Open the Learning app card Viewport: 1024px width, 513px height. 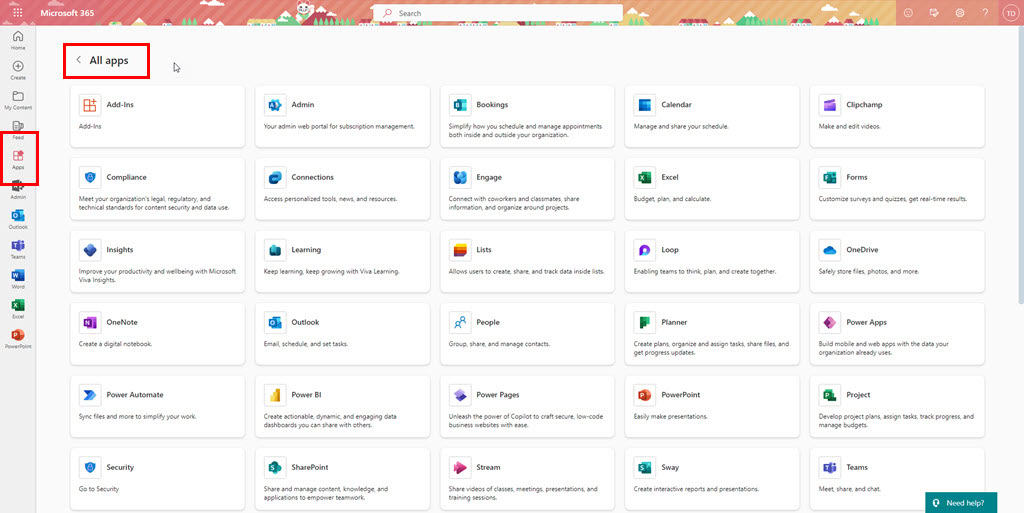click(342, 261)
